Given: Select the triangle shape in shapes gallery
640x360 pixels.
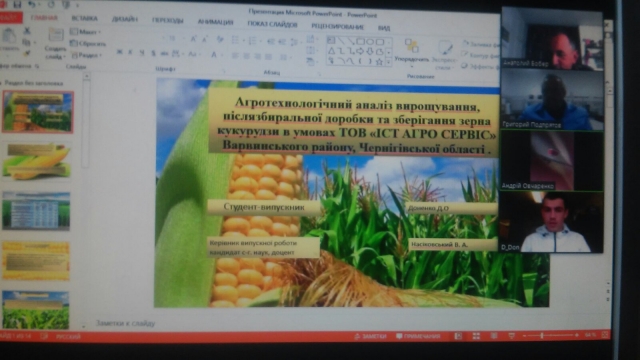Looking at the screenshot, I should coord(331,51).
